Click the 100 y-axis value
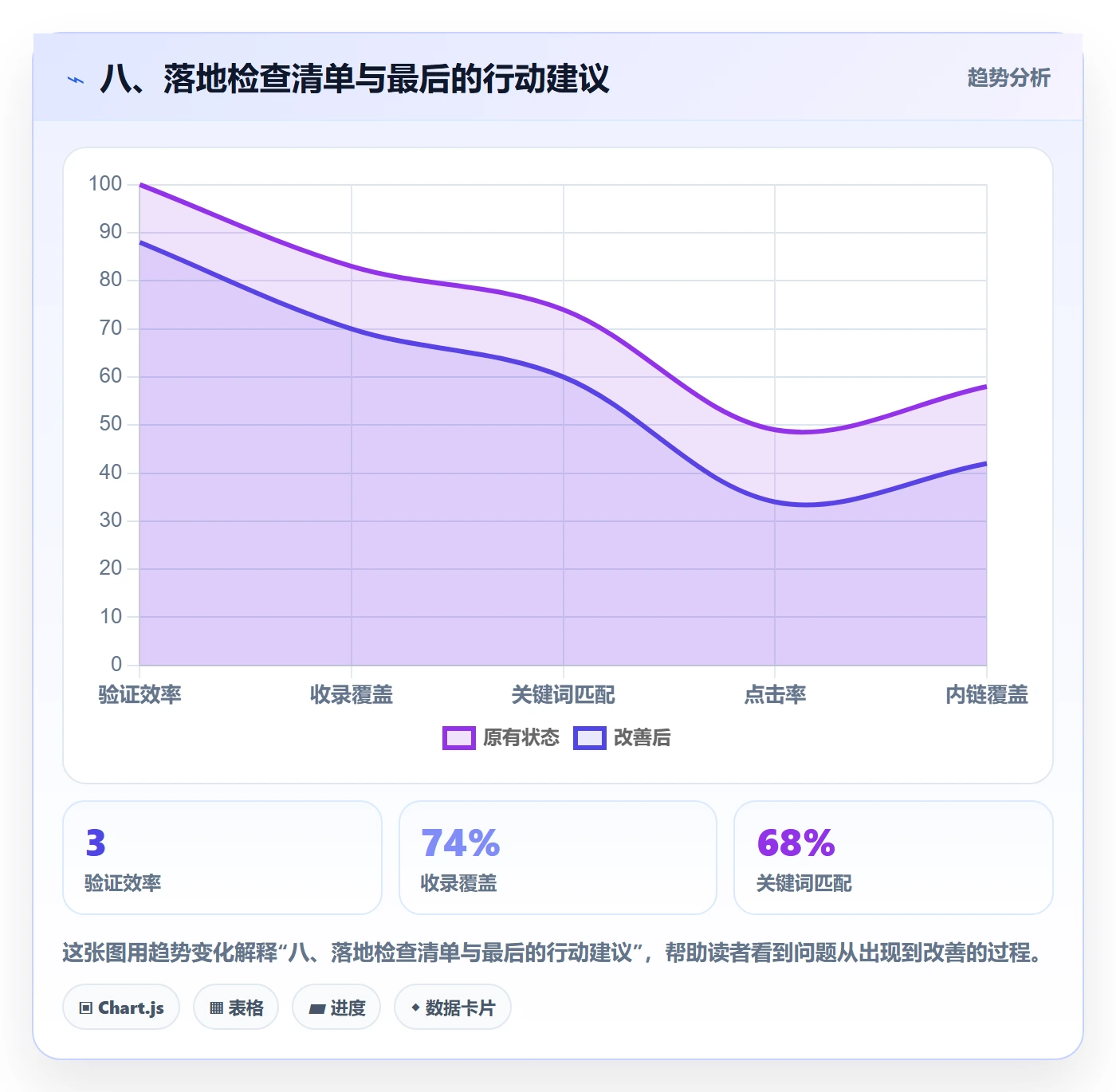The image size is (1116, 1092). tap(105, 184)
